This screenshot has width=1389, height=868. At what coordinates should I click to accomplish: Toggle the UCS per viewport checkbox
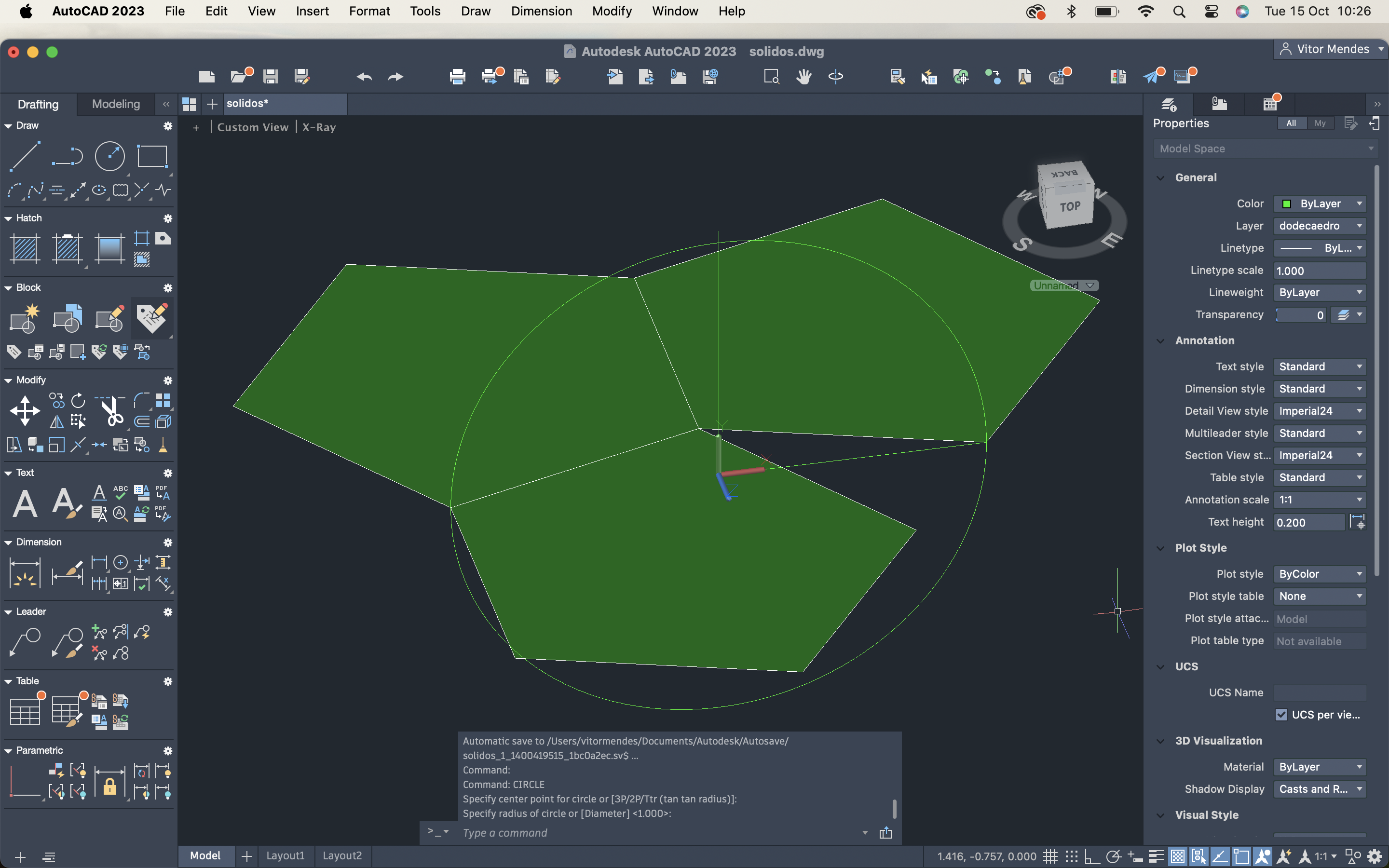click(1281, 715)
